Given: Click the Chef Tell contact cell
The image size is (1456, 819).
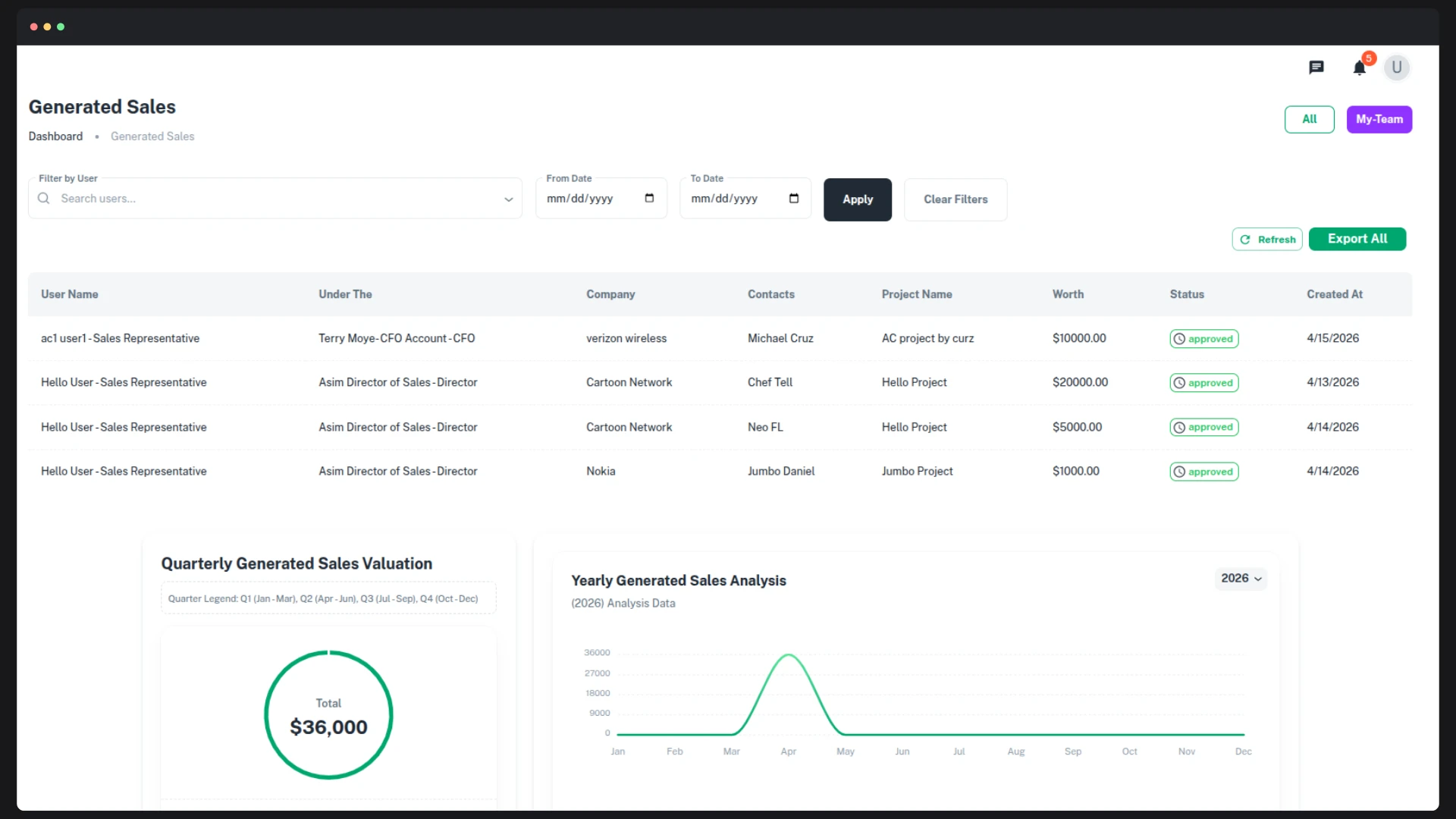Looking at the screenshot, I should coord(770,382).
